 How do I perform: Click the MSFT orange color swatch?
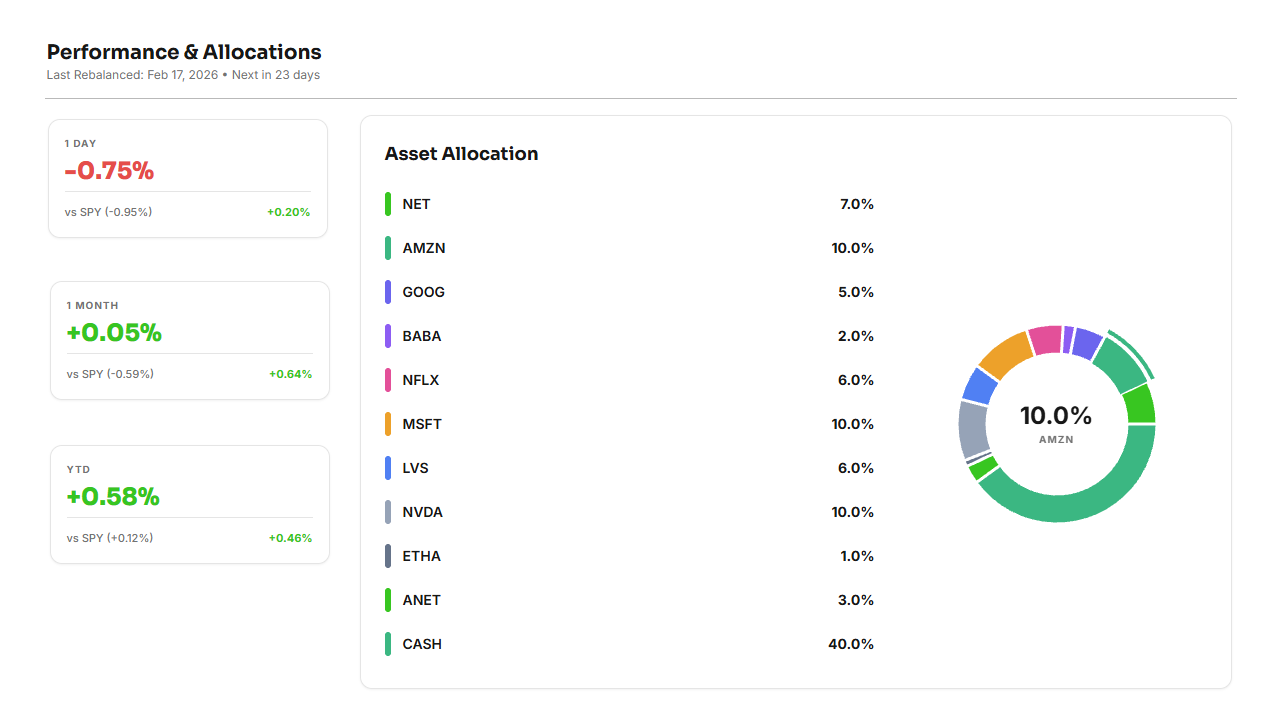point(388,424)
